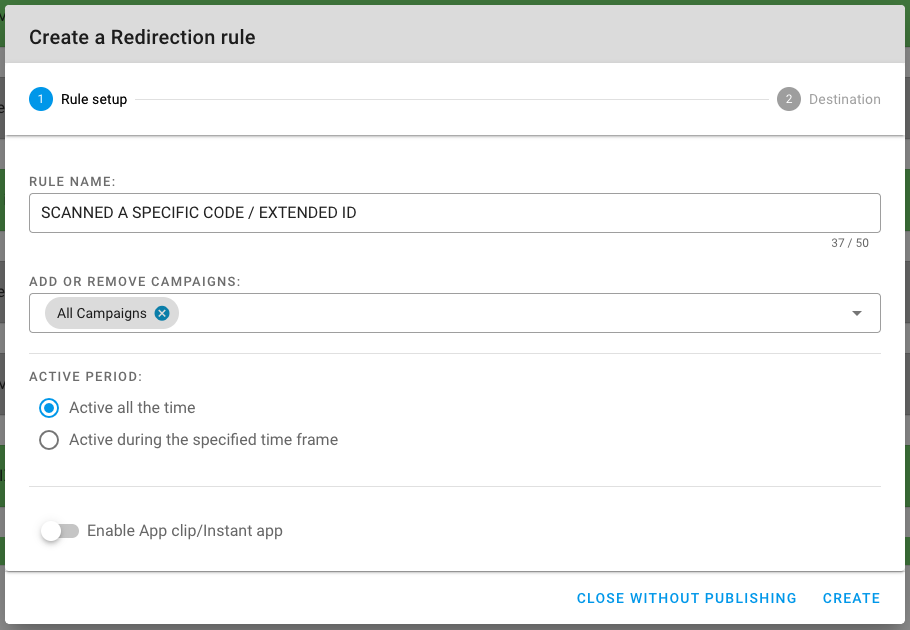The width and height of the screenshot is (910, 630).
Task: Toggle the Enable App clip/Instant app switch
Action: pyautogui.click(x=59, y=531)
